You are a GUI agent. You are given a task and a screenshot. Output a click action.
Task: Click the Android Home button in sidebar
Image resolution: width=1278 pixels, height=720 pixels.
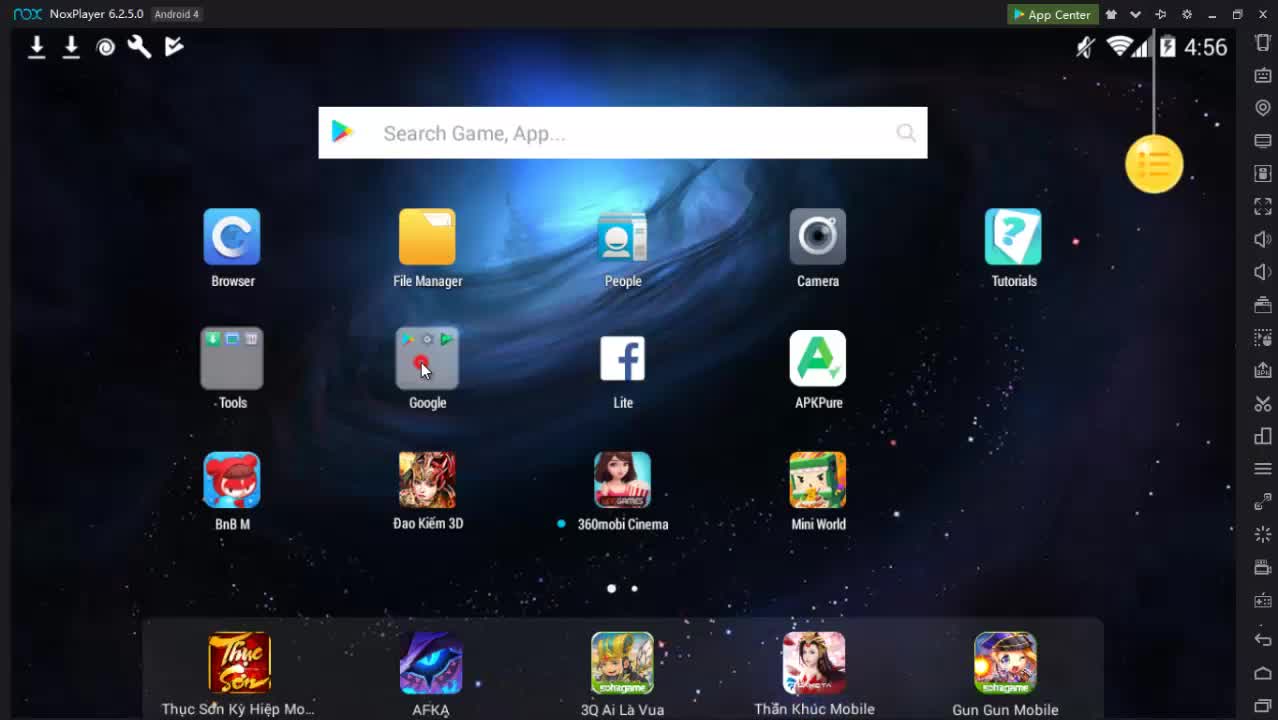pos(1263,673)
